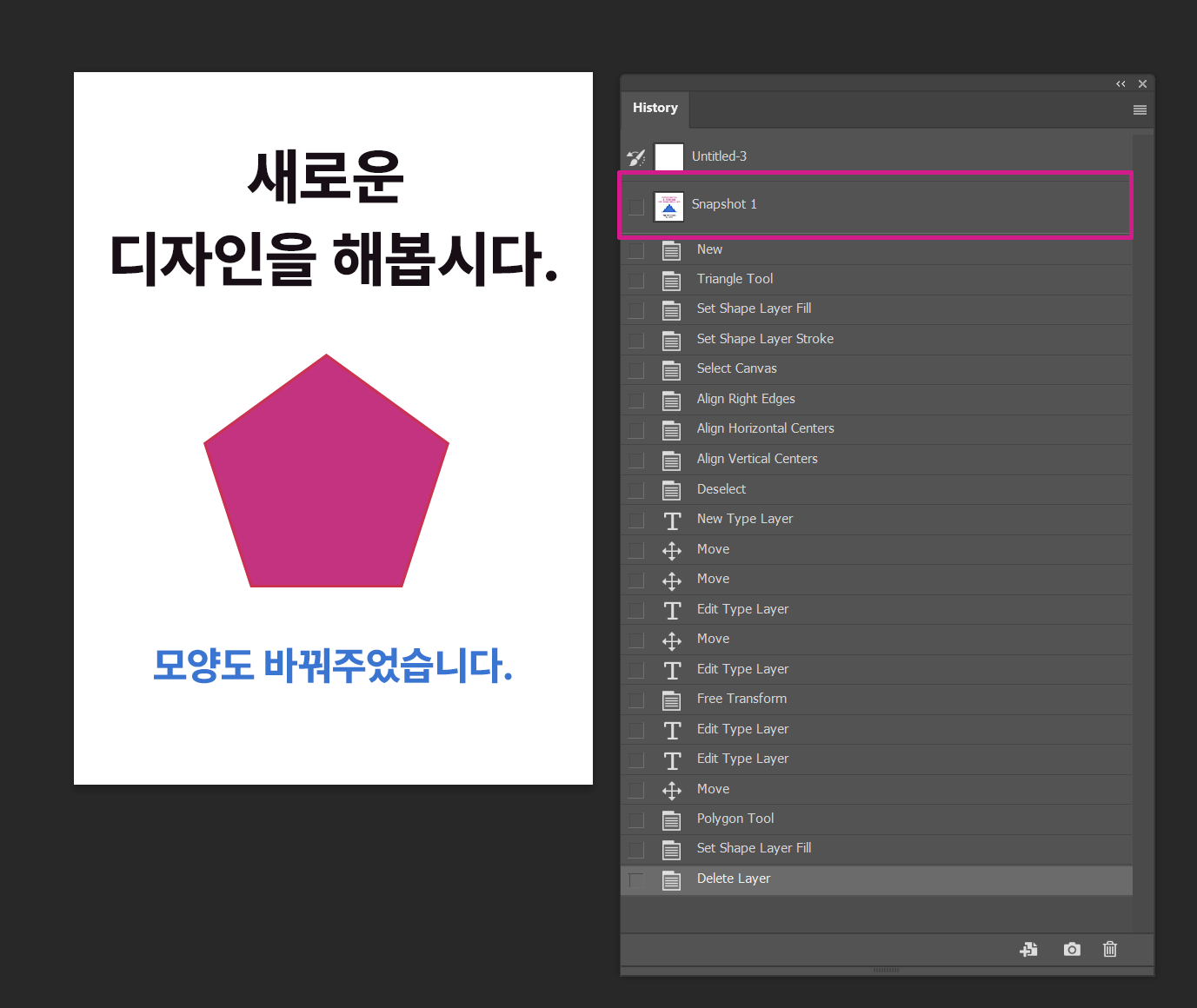Jump to 'Align Horizontal Centers' state
Screen dimensions: 1197x1008
[x=765, y=428]
